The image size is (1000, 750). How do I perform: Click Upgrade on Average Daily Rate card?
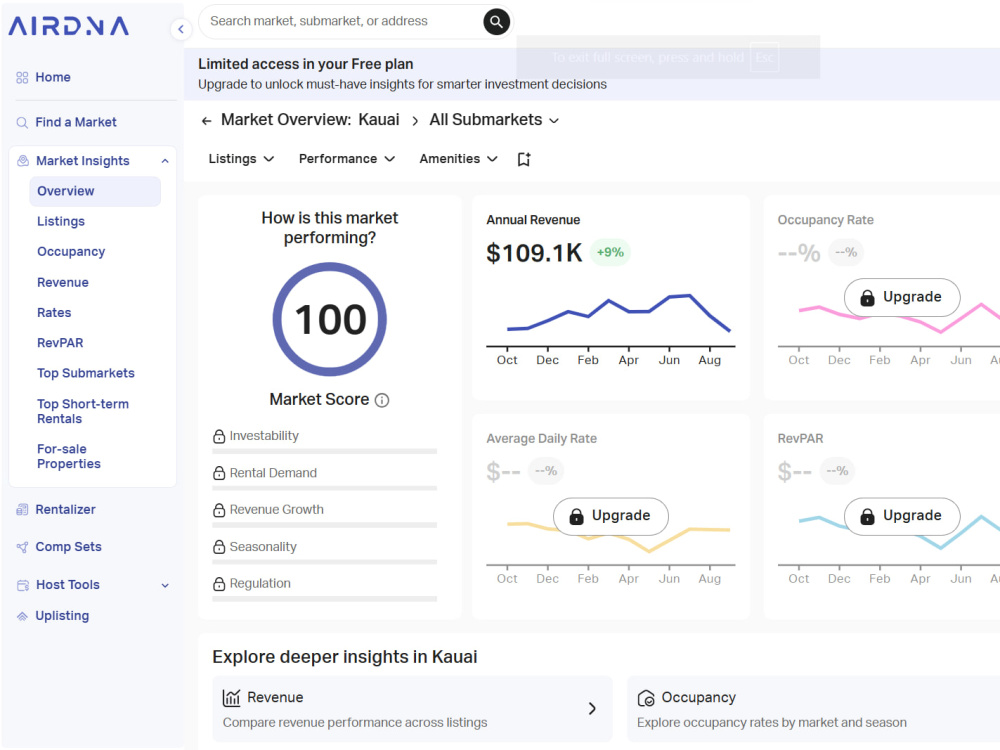(611, 516)
